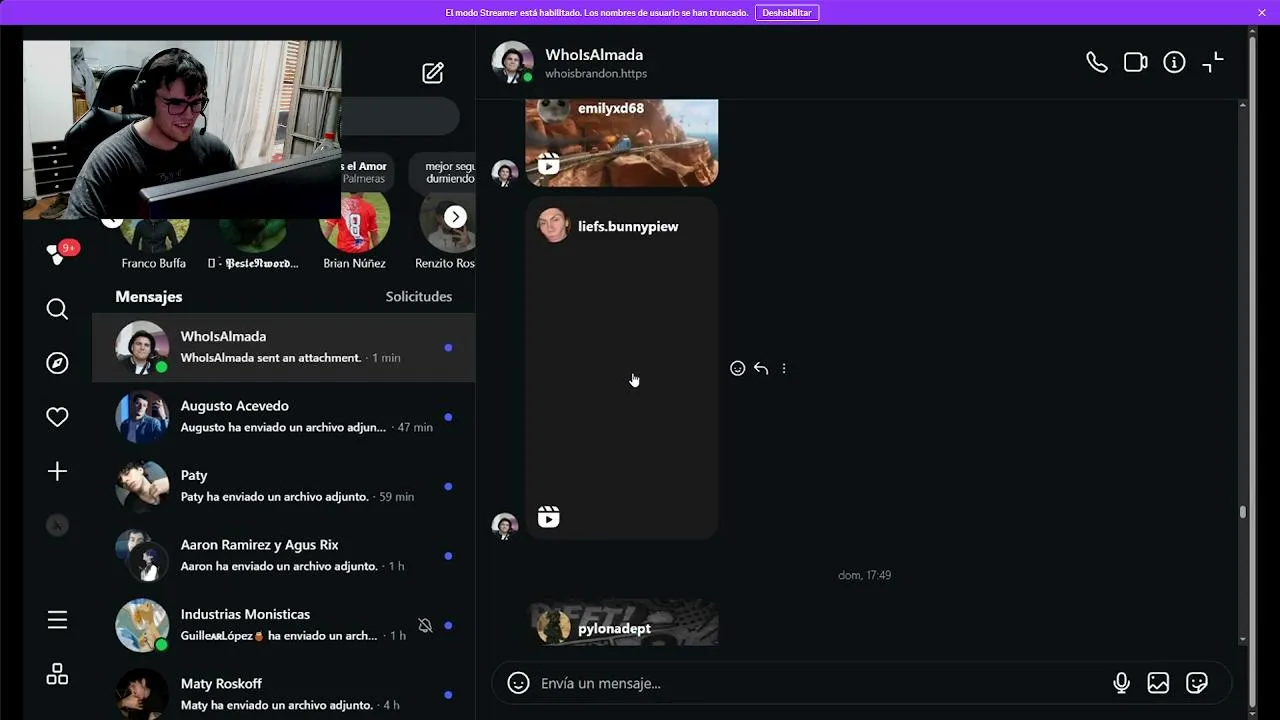
Task: React to the message with emoji icon
Action: click(x=737, y=368)
